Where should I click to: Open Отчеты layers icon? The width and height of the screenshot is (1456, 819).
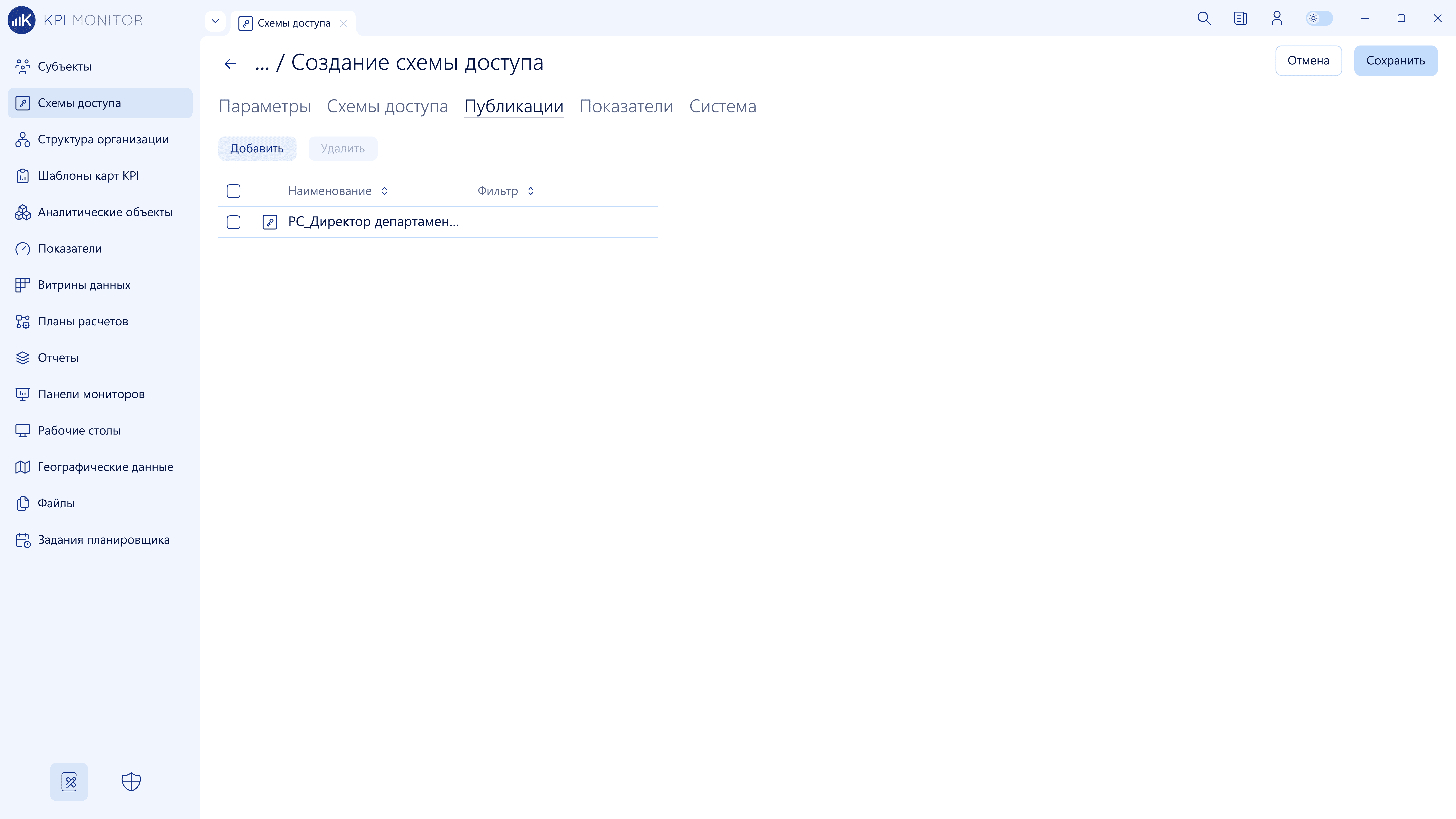23,358
